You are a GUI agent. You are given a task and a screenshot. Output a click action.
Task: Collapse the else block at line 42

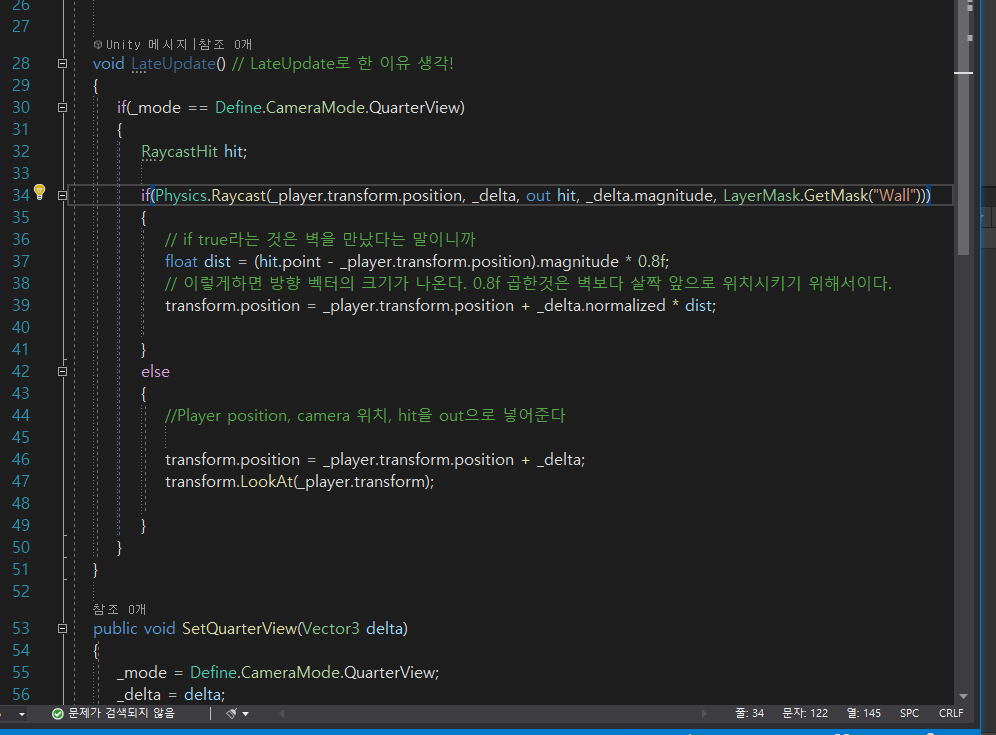point(62,372)
